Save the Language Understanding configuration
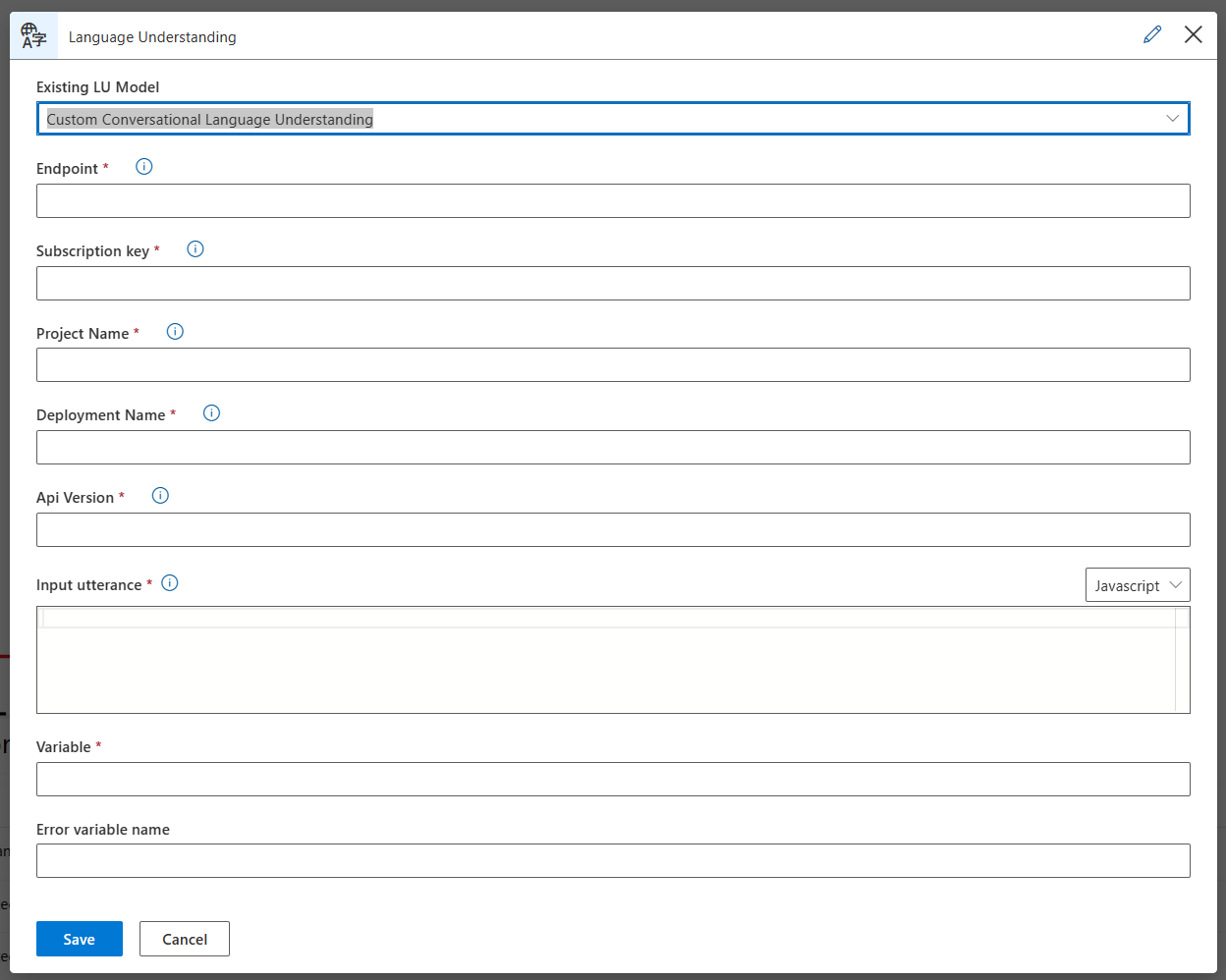Viewport: 1226px width, 980px height. 79,938
